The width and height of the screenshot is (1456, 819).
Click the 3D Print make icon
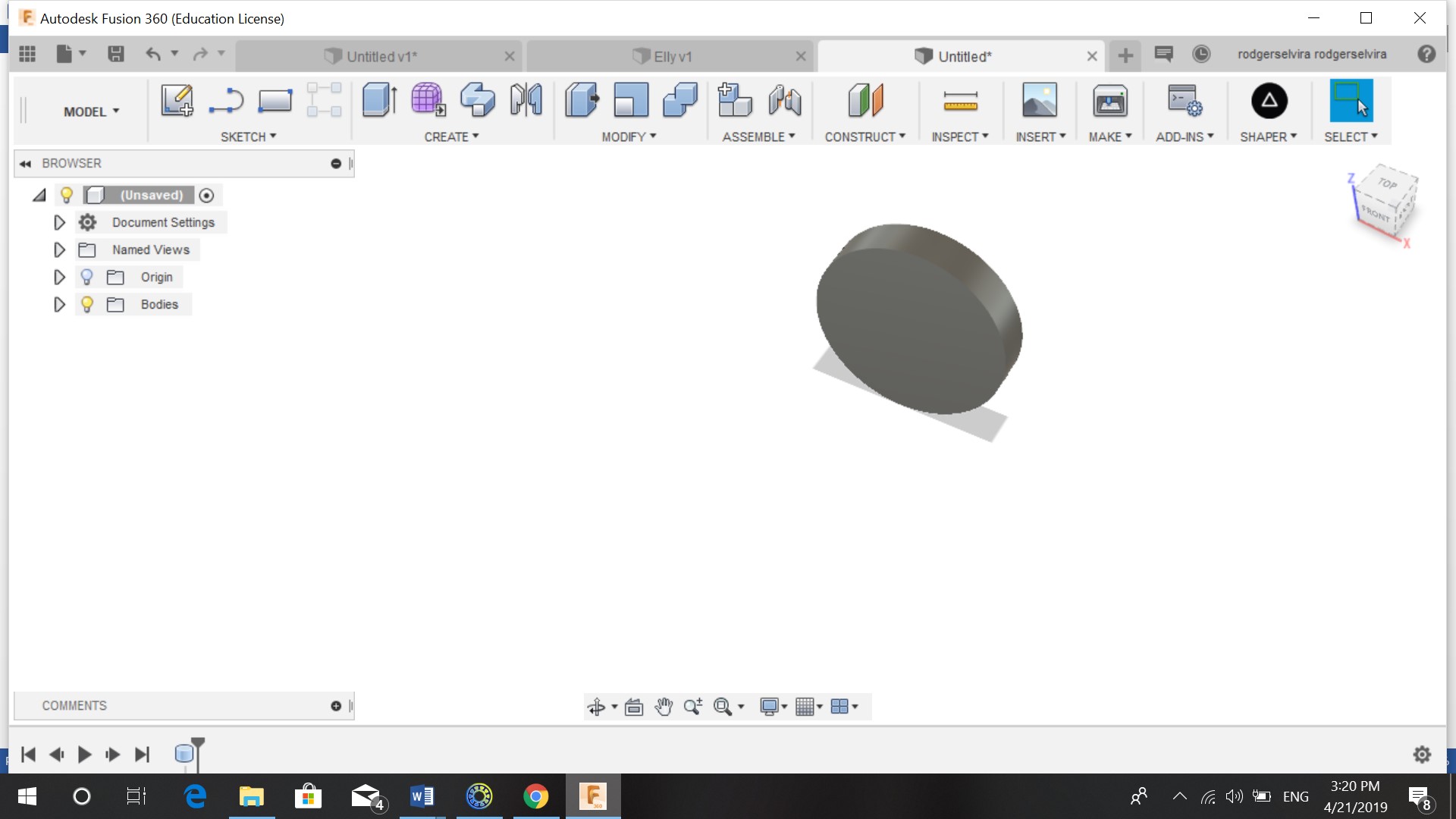click(1109, 100)
